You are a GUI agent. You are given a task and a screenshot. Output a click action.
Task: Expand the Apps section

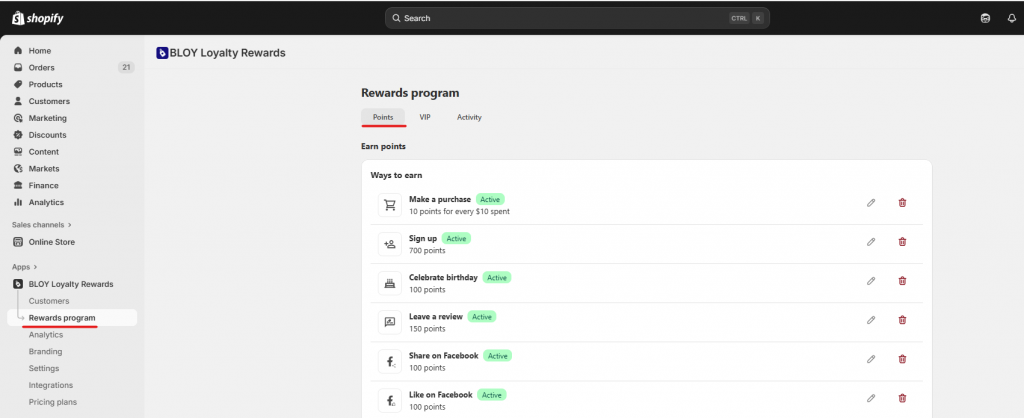click(x=25, y=267)
